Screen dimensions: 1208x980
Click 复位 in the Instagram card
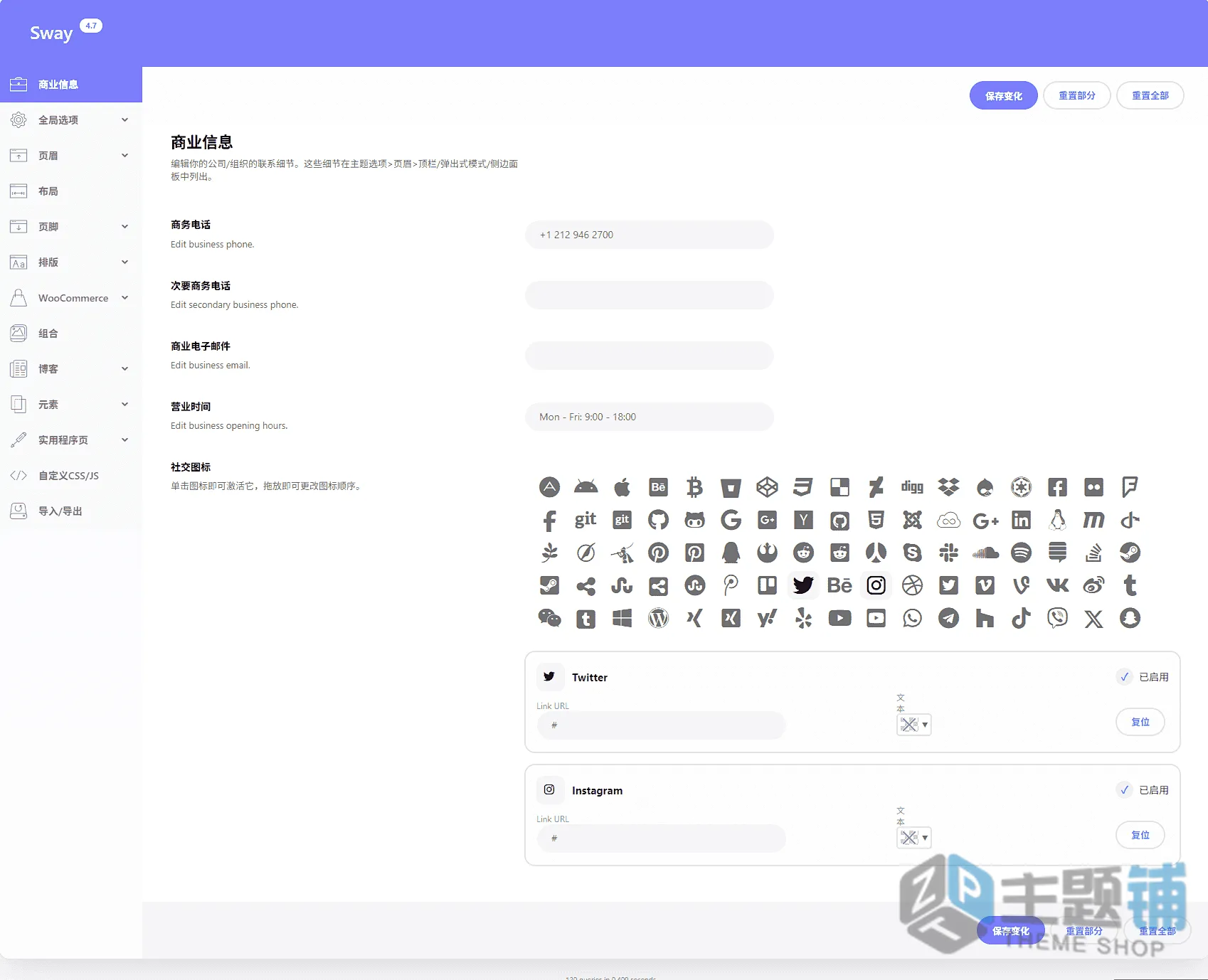(x=1140, y=835)
